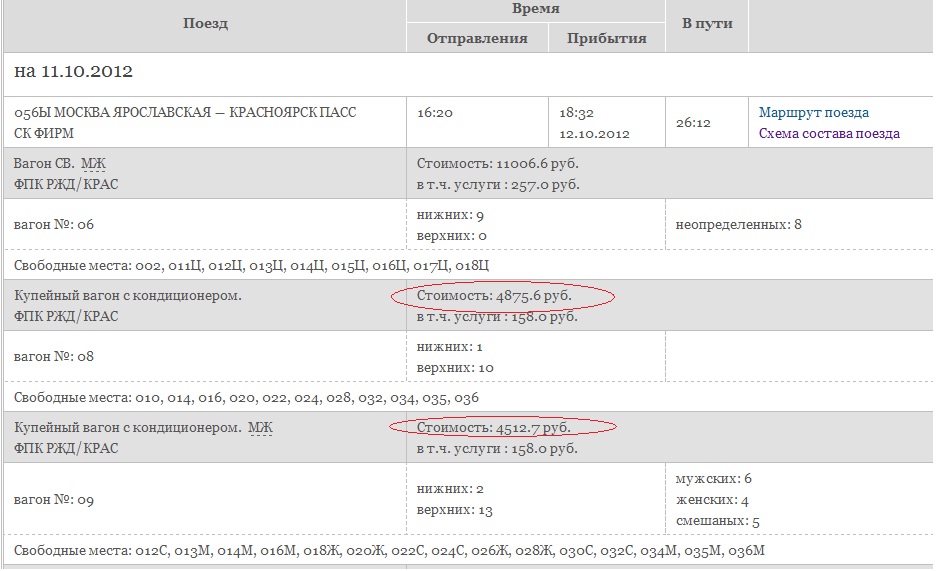Click the circled price 4512.7 руб.
This screenshot has height=571, width=936.
coord(500,428)
